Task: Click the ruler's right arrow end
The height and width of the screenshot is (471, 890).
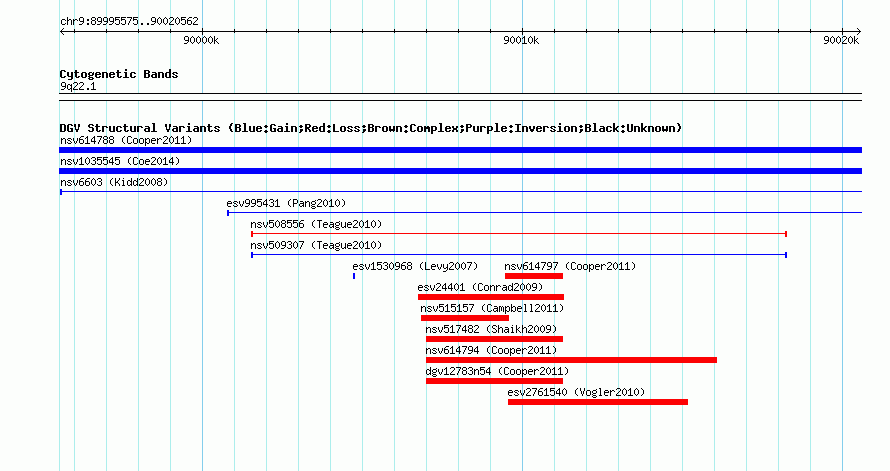Action: 858,32
